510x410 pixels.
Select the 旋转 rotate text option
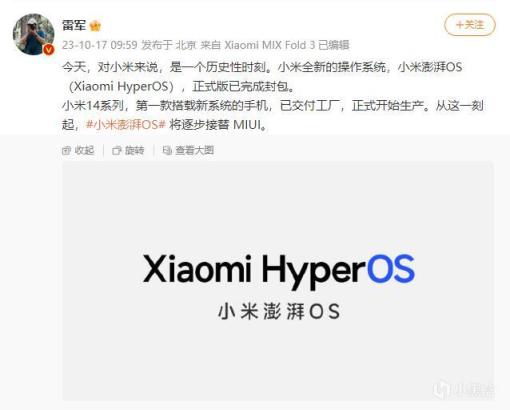click(x=134, y=151)
